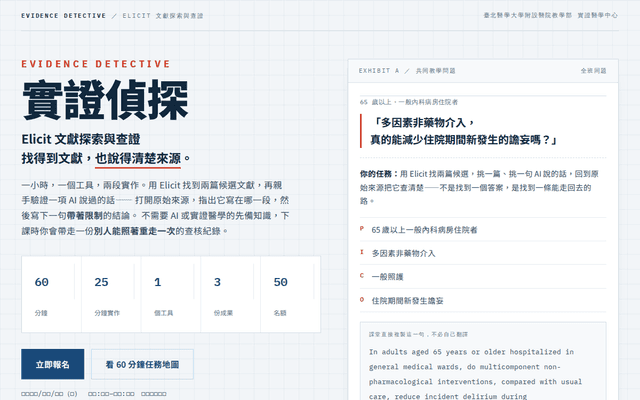This screenshot has width=640, height=400.
Task: Select the P row 65 歲以上一般內科病房住院者
Action: coord(483,229)
